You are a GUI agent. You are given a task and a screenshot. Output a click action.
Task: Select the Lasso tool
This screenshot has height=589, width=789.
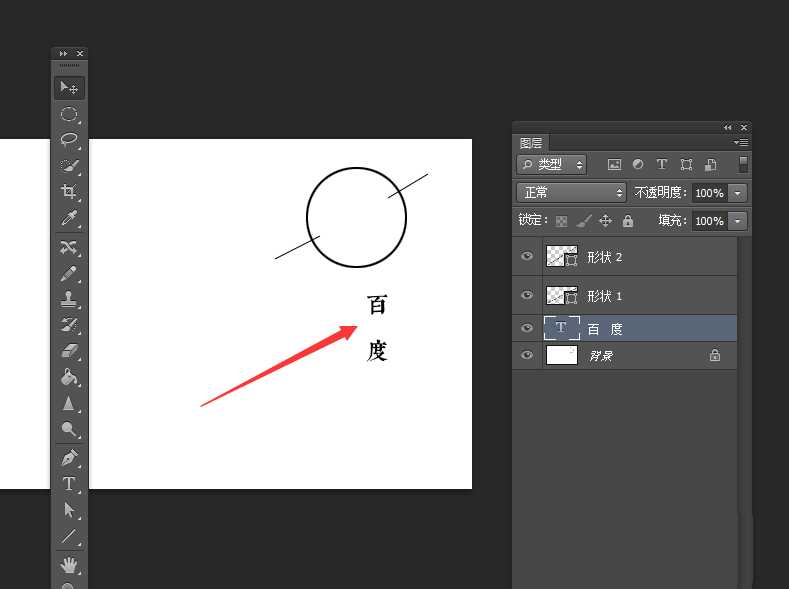click(x=69, y=140)
